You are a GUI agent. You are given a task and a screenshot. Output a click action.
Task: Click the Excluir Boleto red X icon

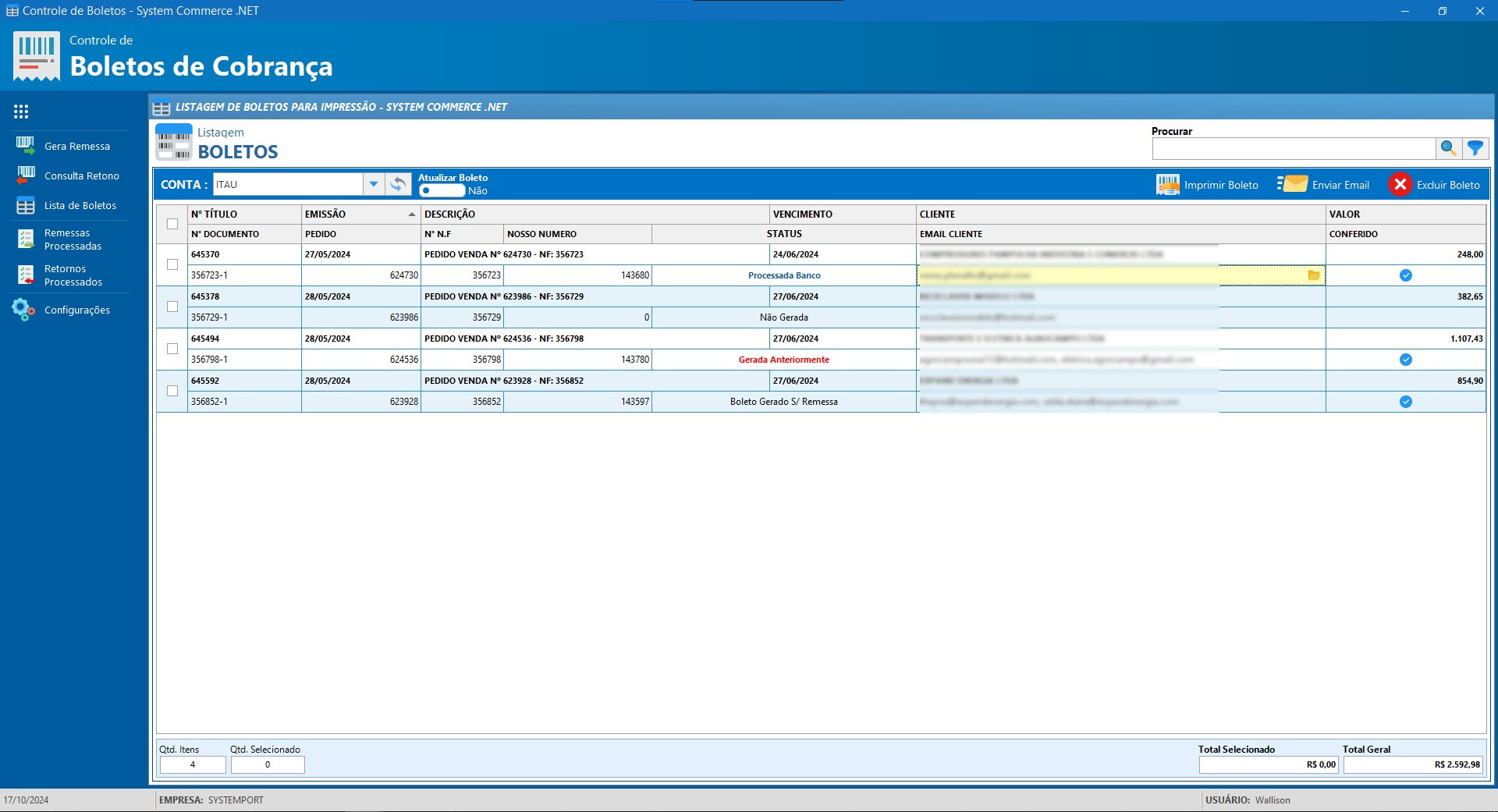1400,185
